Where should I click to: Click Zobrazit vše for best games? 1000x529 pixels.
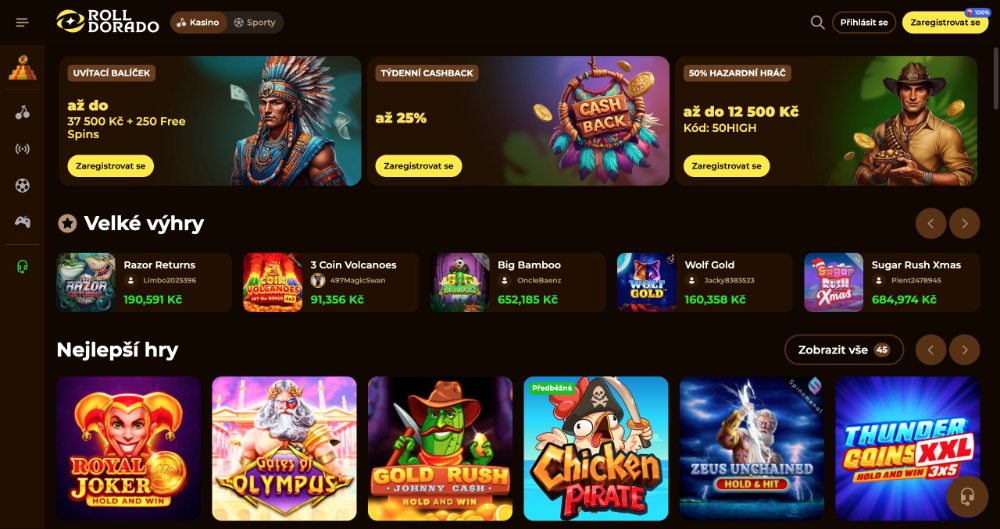pyautogui.click(x=844, y=350)
